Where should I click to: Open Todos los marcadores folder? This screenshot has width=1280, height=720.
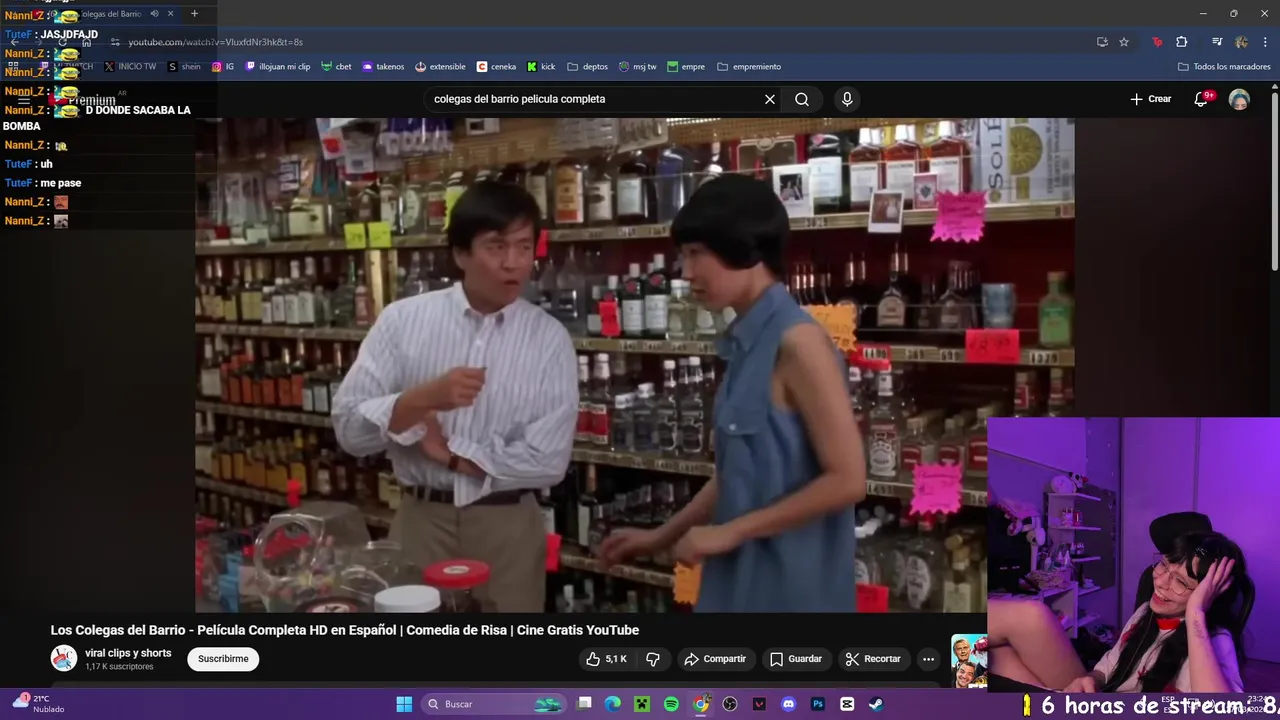pos(1224,67)
